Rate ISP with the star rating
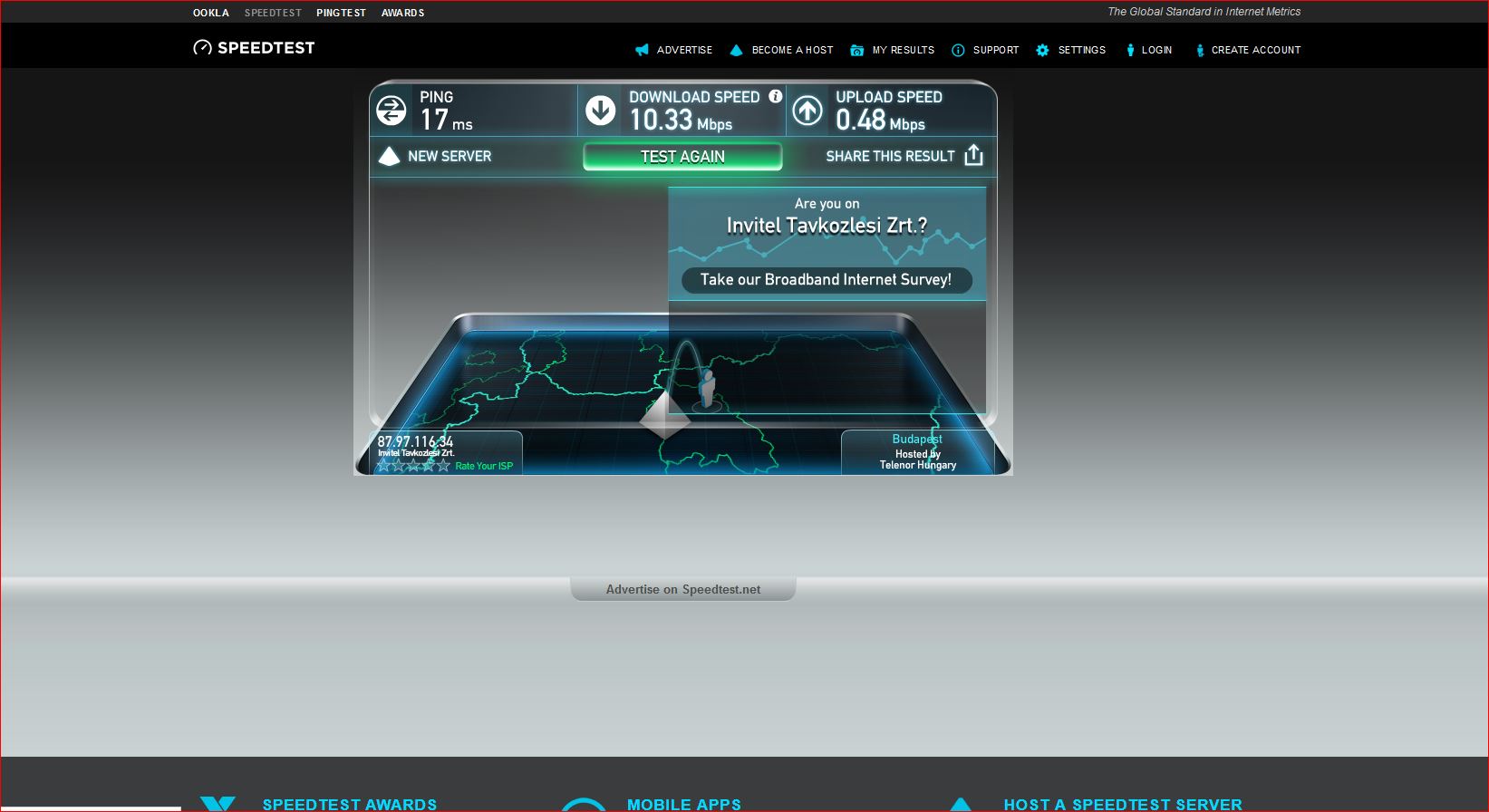The image size is (1489, 812). coord(413,466)
